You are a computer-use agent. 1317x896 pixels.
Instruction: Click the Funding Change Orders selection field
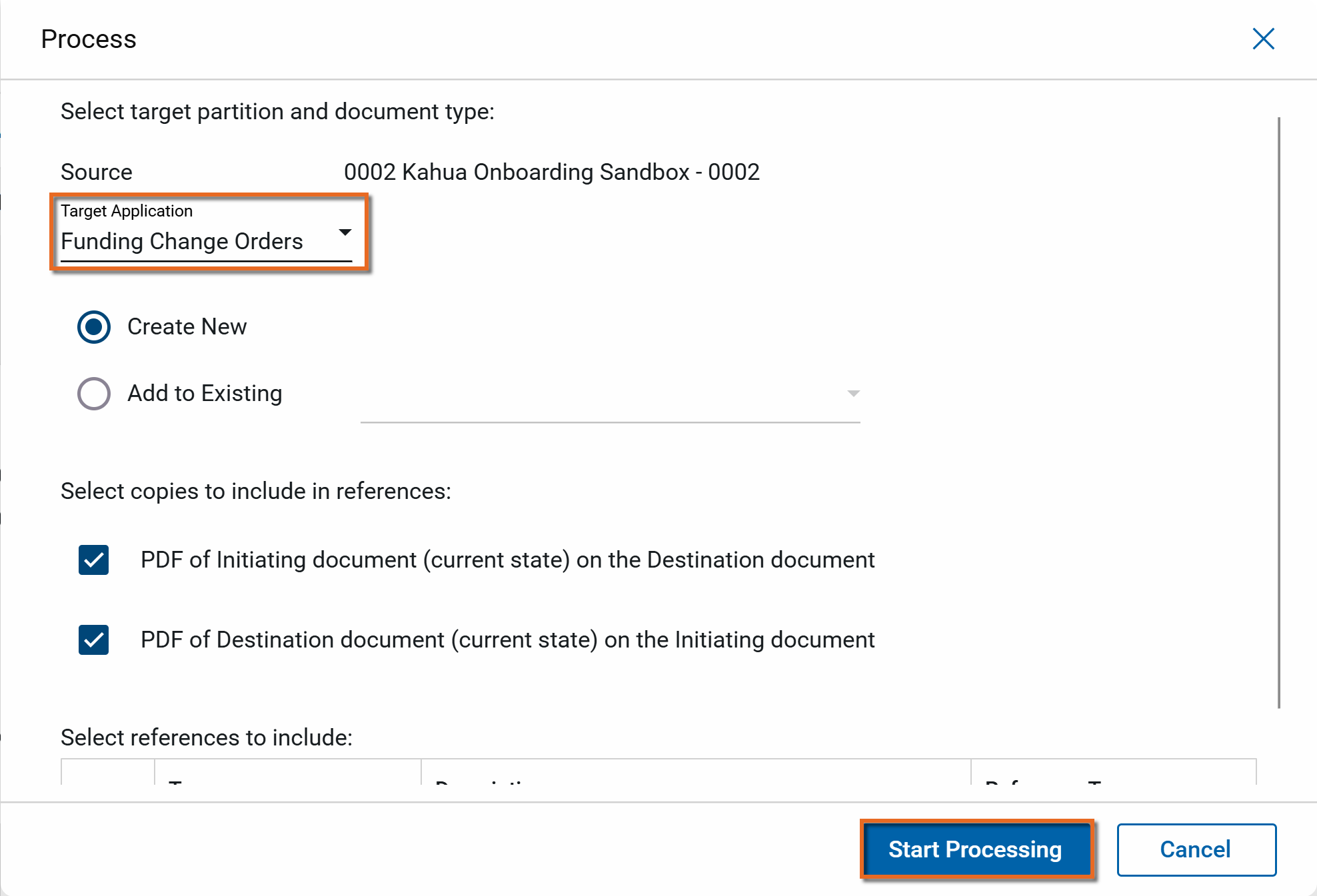(182, 241)
